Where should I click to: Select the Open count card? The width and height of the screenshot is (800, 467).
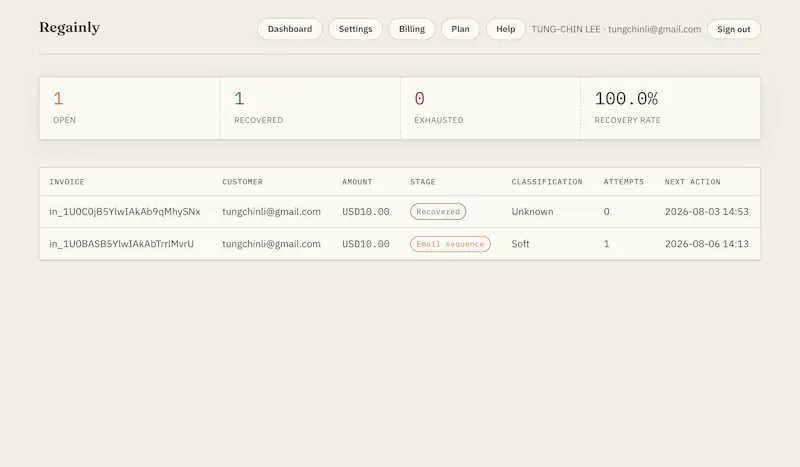130,108
